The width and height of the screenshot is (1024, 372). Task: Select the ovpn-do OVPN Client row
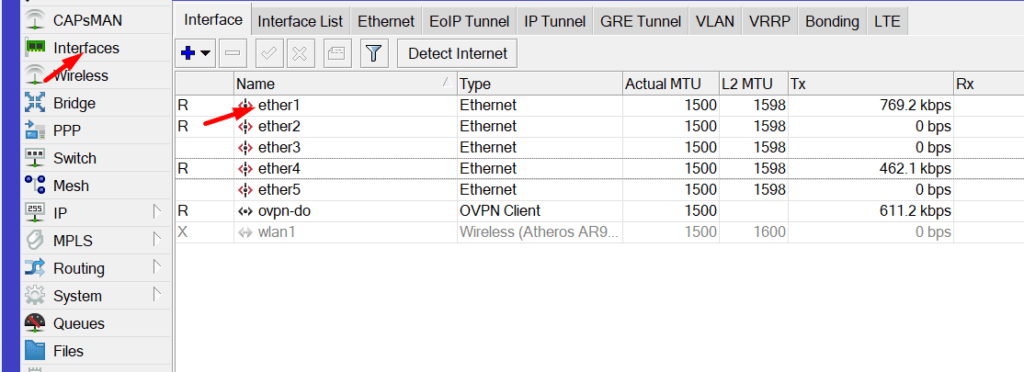[x=600, y=211]
